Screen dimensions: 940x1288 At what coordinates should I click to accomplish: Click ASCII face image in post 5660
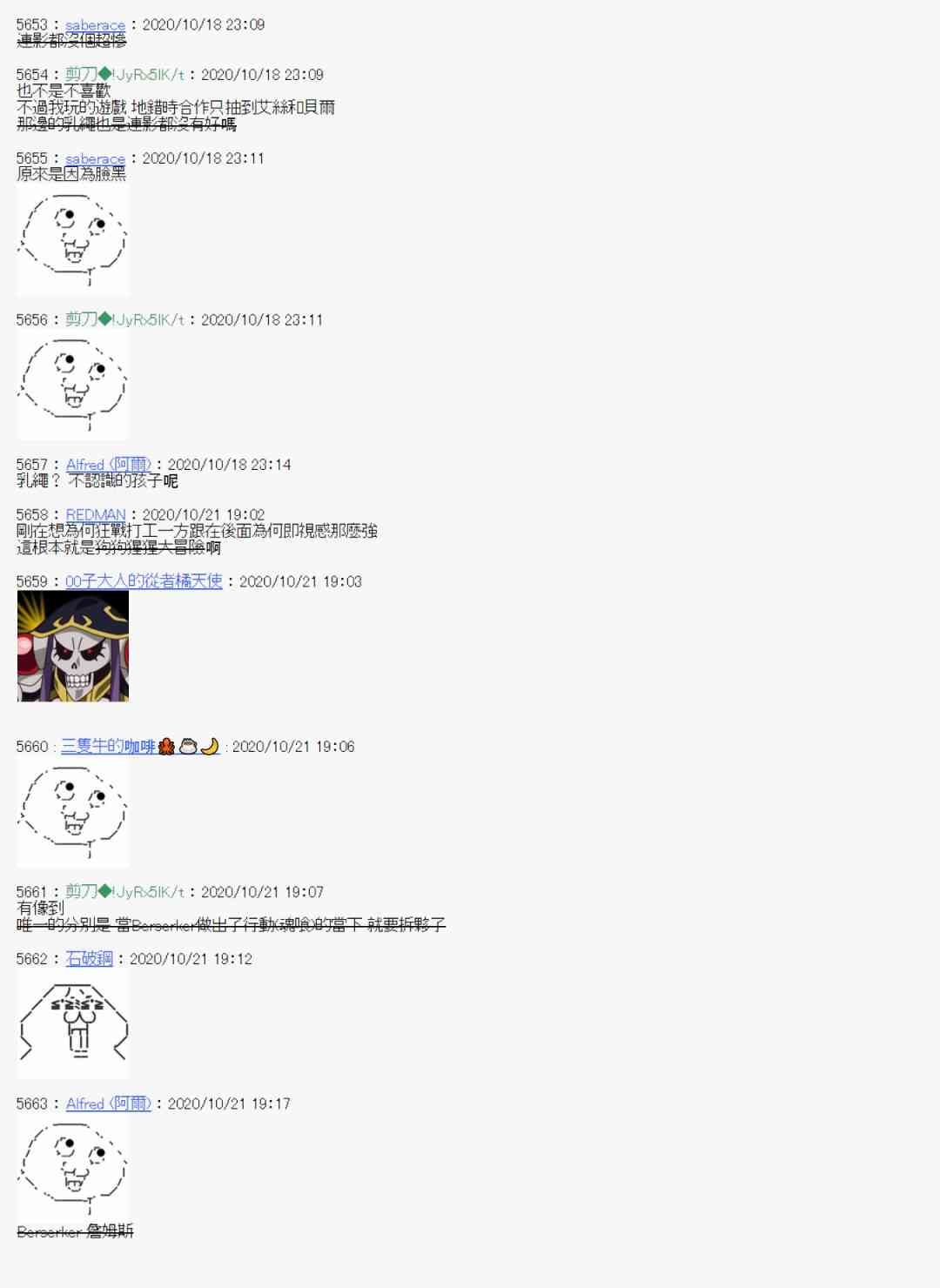[x=73, y=812]
